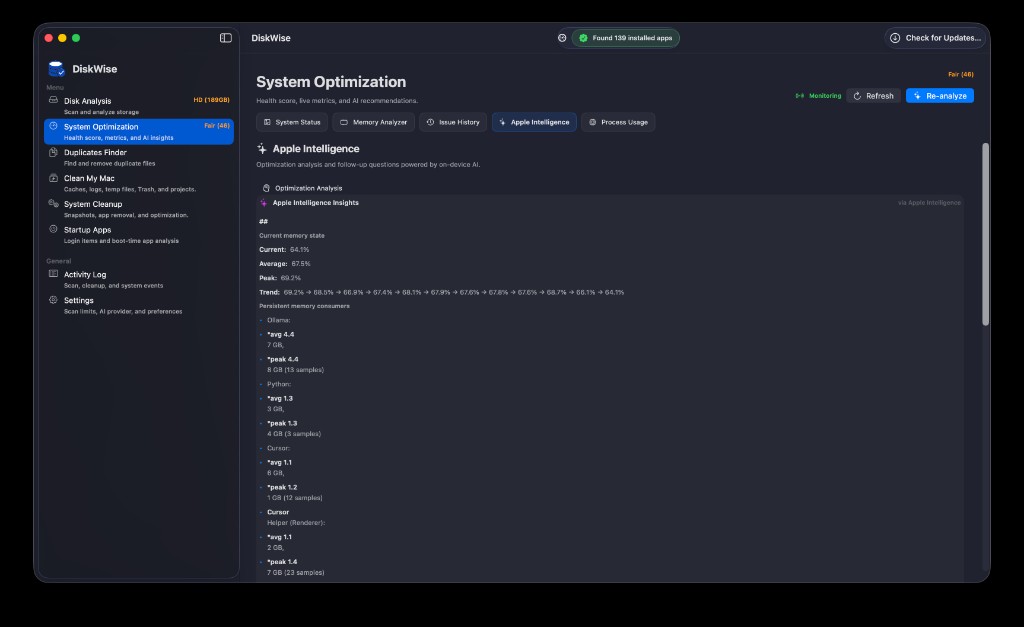View the Activity Log
The image size is (1024, 627).
point(138,280)
